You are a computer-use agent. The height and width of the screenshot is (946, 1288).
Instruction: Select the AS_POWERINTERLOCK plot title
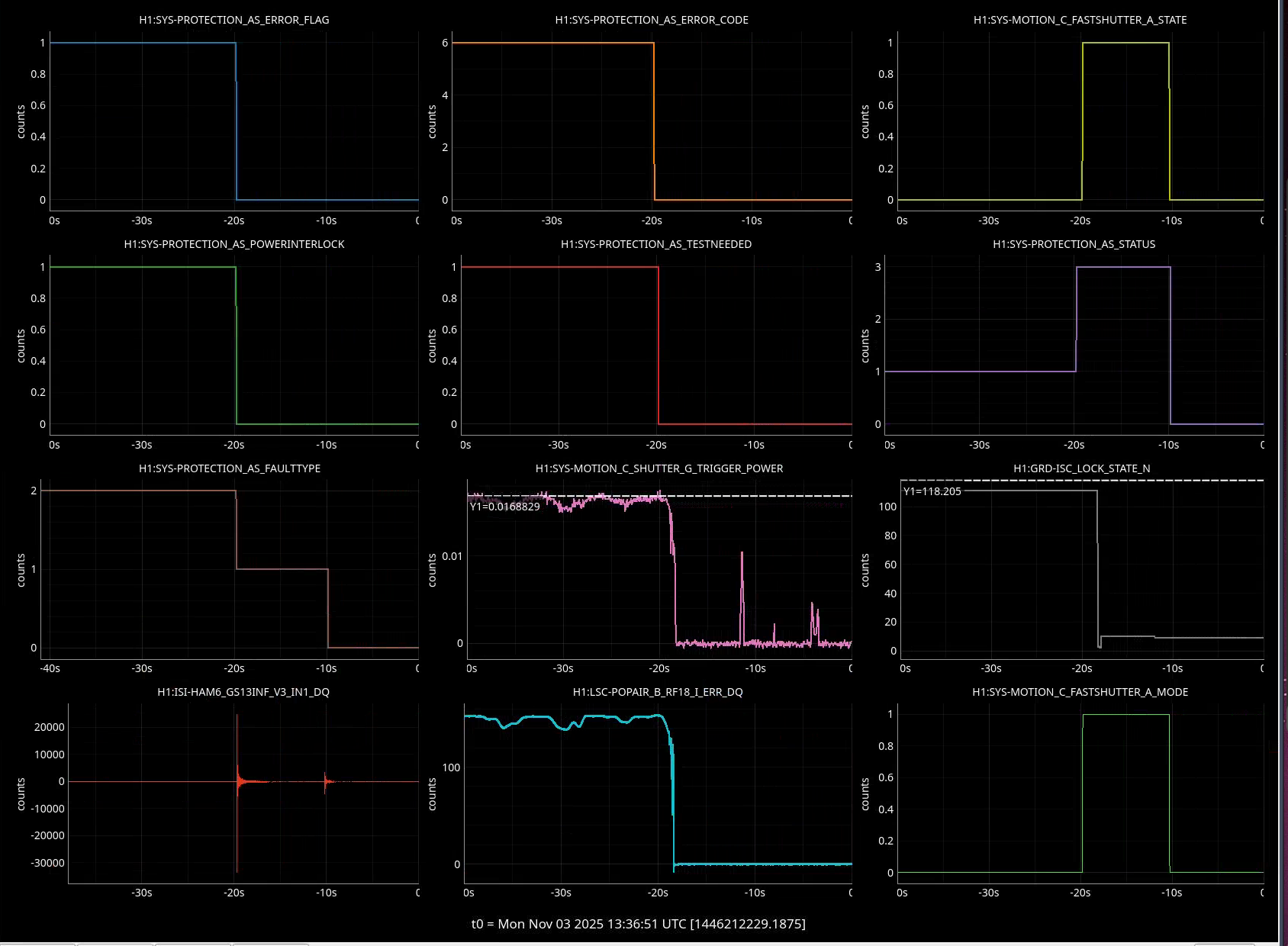point(233,244)
